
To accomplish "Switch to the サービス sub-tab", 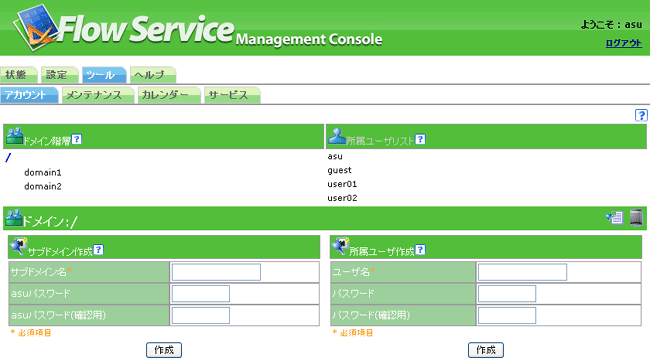I will coord(232,95).
